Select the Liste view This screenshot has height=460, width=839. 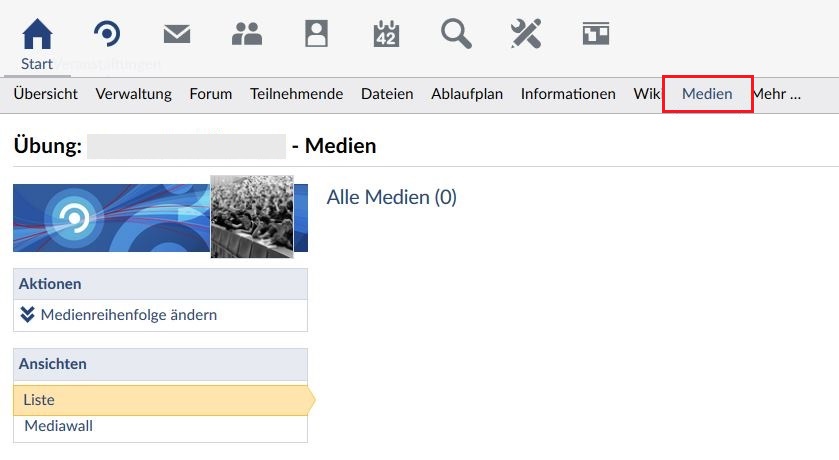point(39,400)
